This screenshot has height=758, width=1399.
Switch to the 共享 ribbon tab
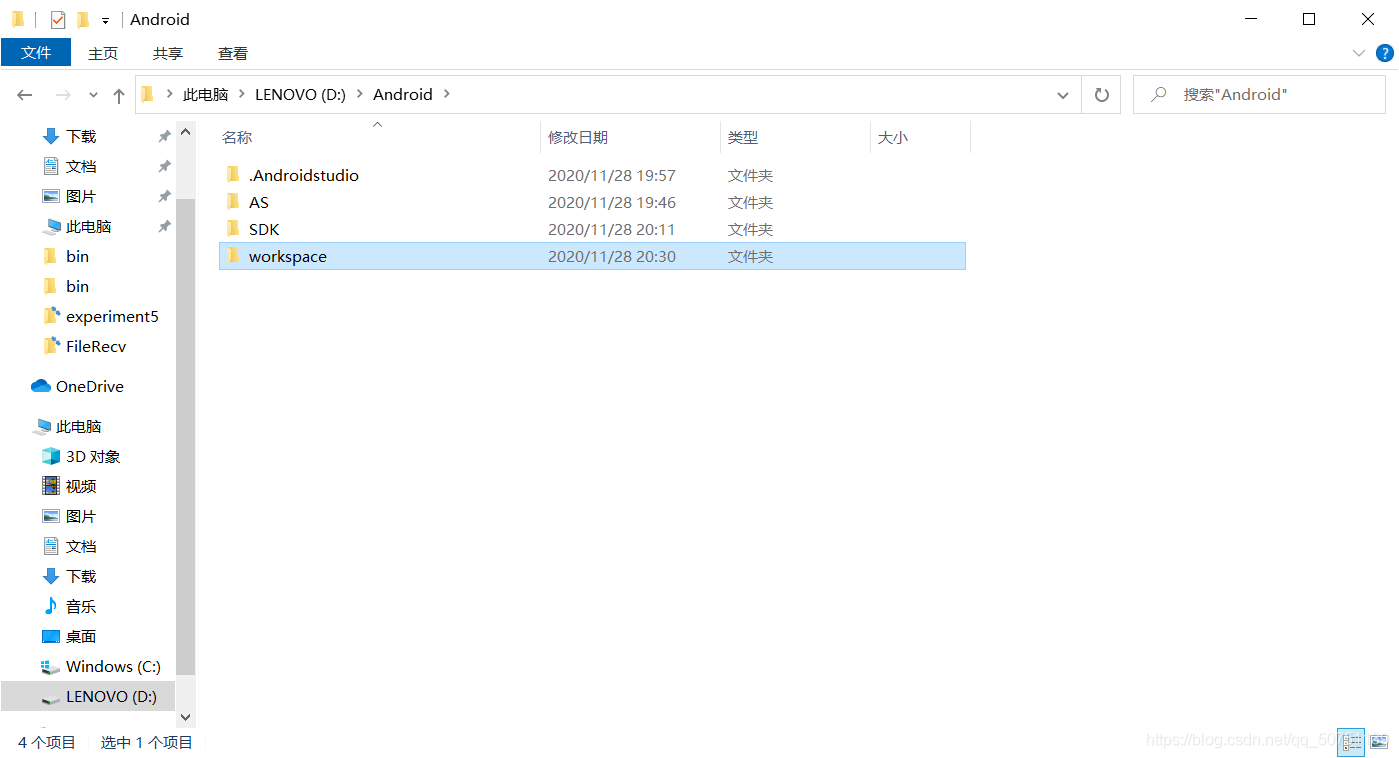coord(168,53)
